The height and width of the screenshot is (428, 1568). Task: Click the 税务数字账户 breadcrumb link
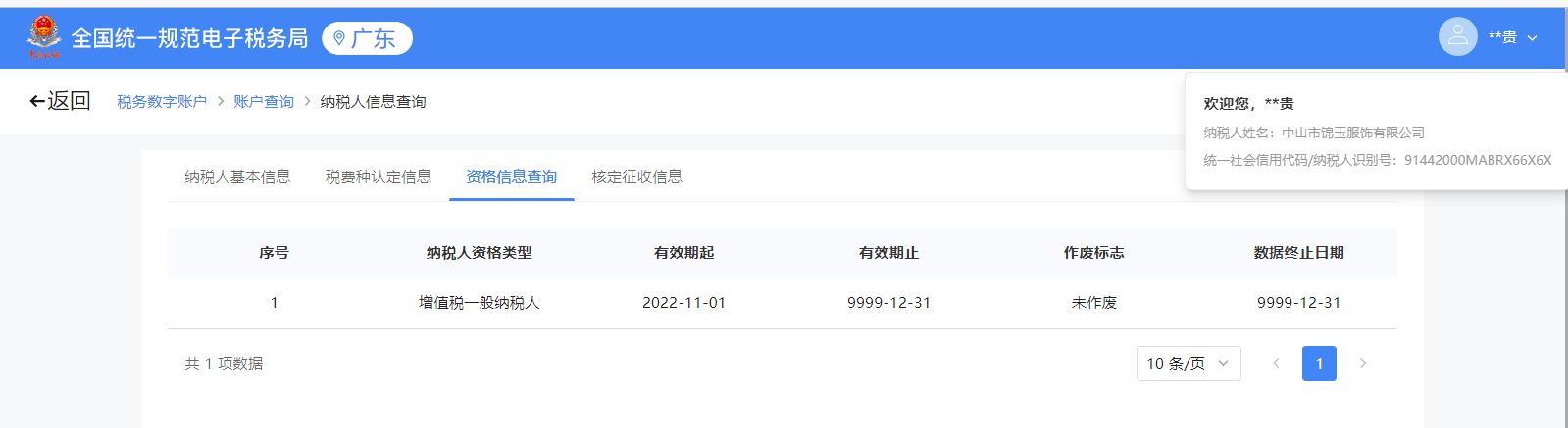click(x=162, y=102)
